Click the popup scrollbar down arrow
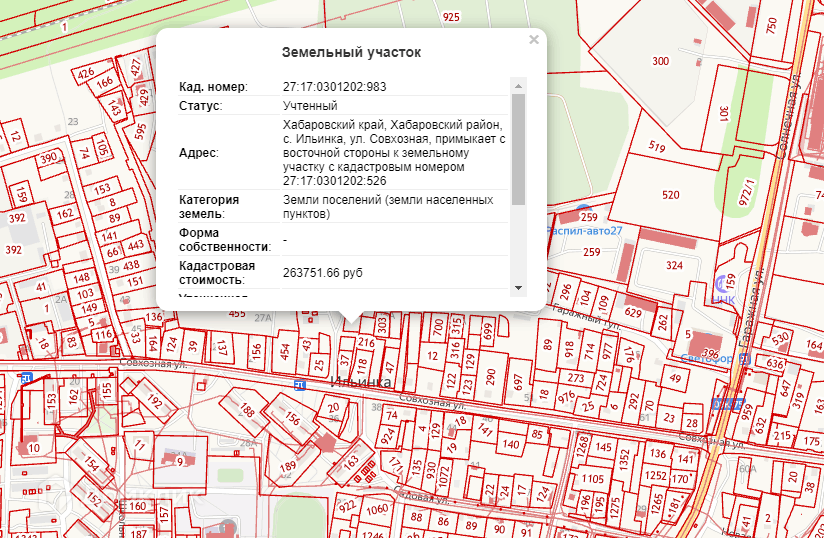824x538 pixels. [x=518, y=287]
